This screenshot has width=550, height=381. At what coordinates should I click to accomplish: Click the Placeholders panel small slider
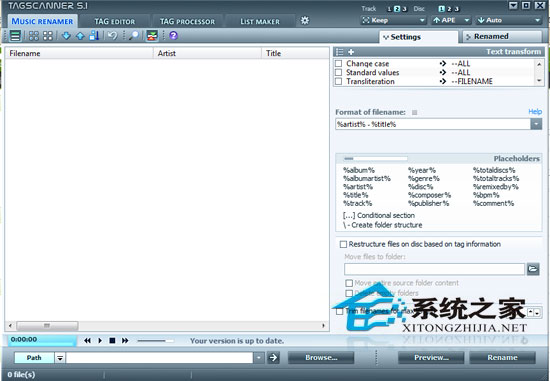pyautogui.click(x=375, y=159)
